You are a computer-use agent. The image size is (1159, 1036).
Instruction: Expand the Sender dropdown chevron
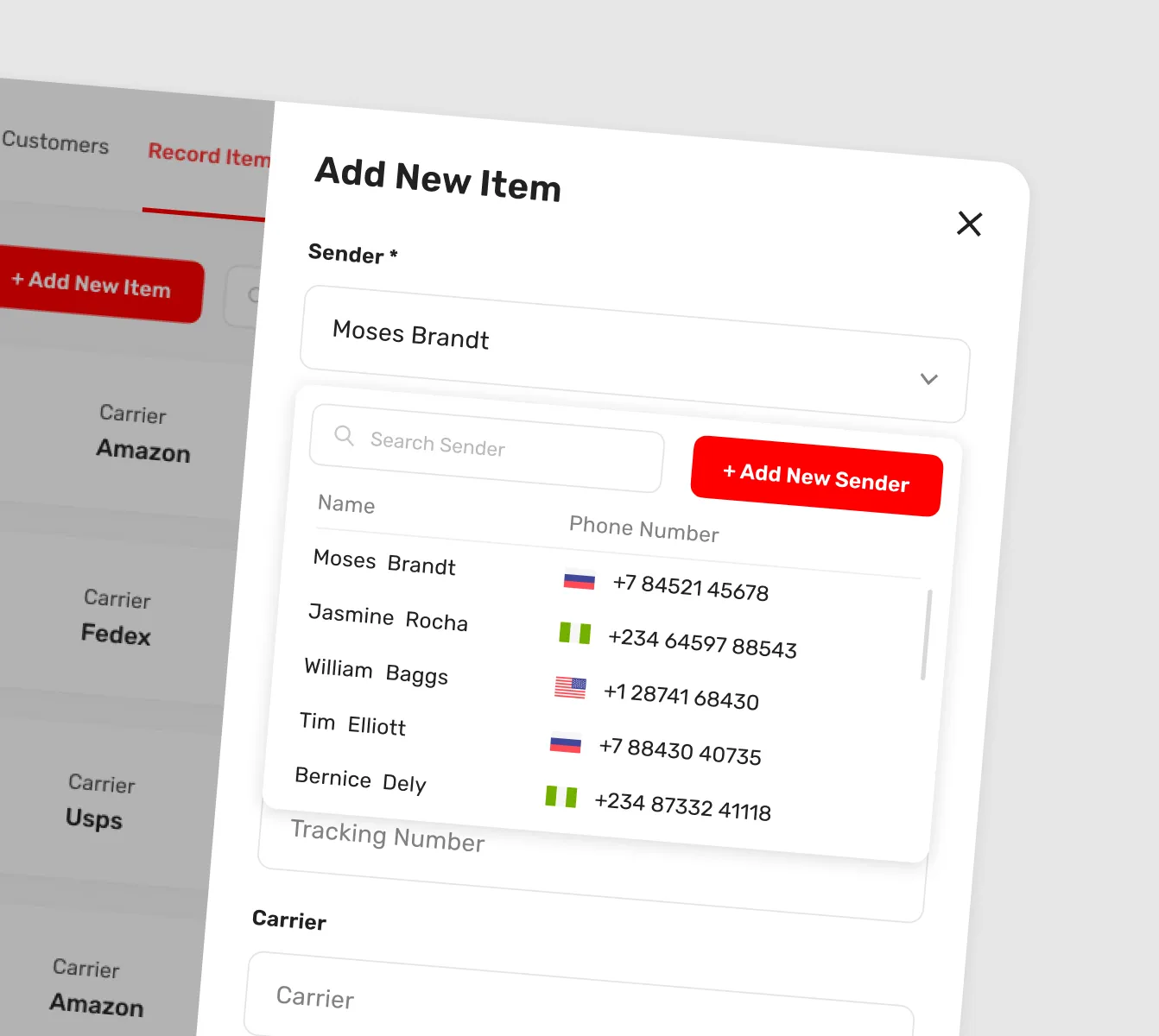click(929, 379)
